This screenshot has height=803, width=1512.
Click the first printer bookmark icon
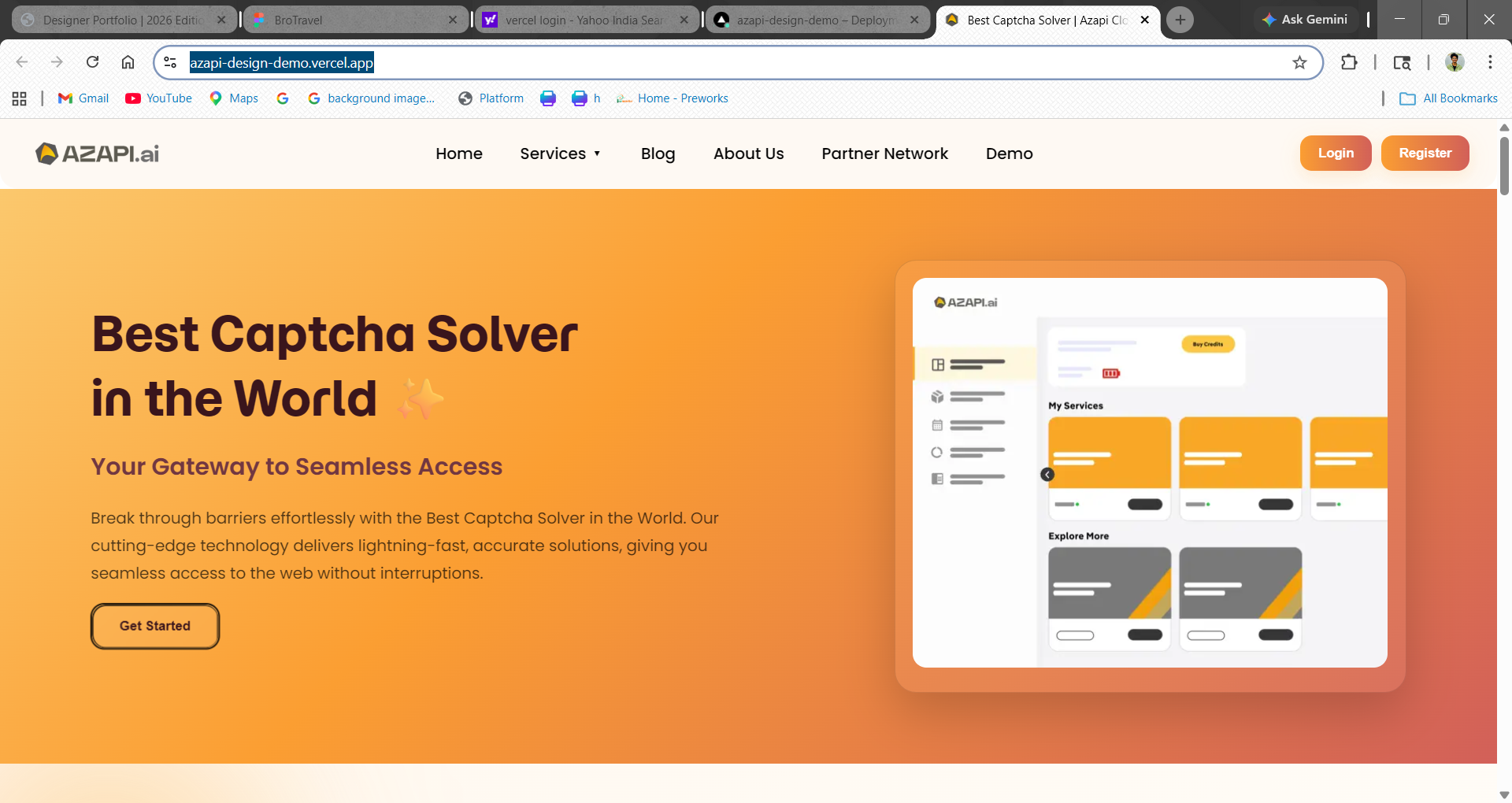548,98
